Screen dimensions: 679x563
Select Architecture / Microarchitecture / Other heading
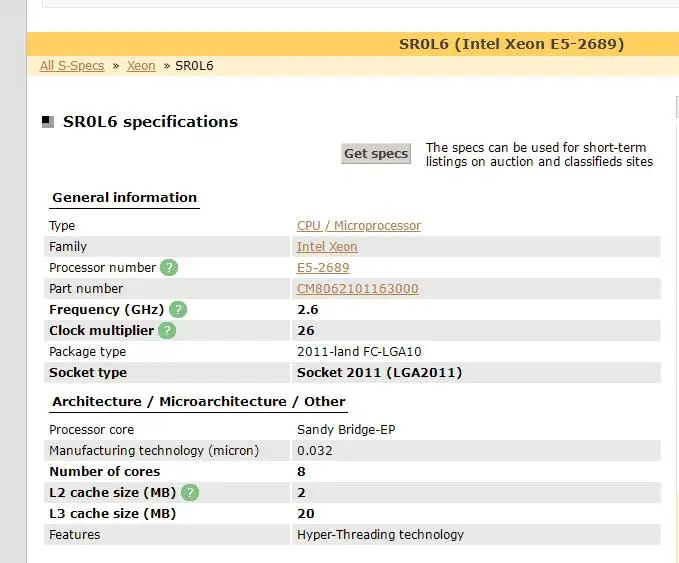199,401
